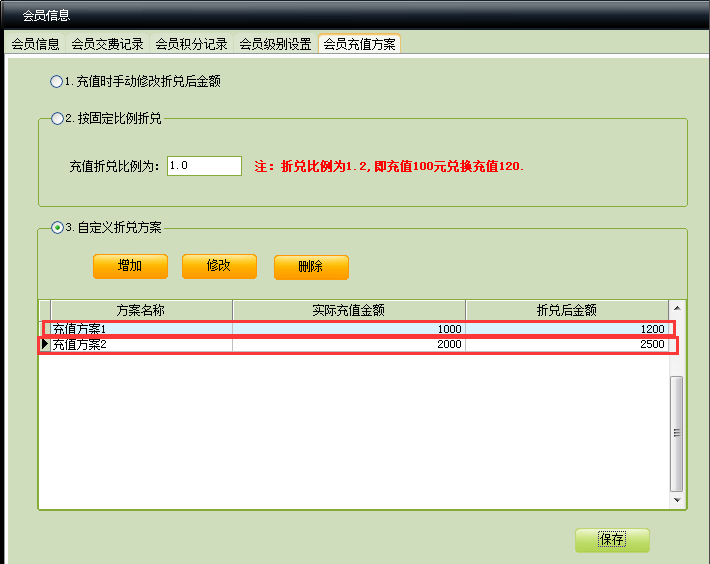
Task: Click the 修改 button
Action: click(x=219, y=266)
